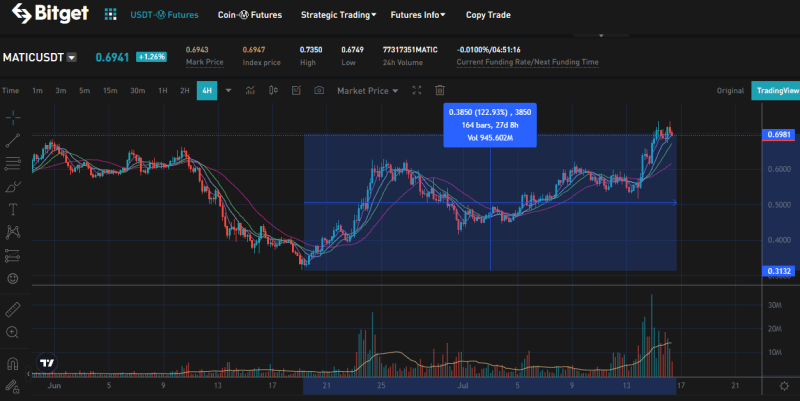The height and width of the screenshot is (401, 800).
Task: Click the 0.7350 High value
Action: pos(311,49)
